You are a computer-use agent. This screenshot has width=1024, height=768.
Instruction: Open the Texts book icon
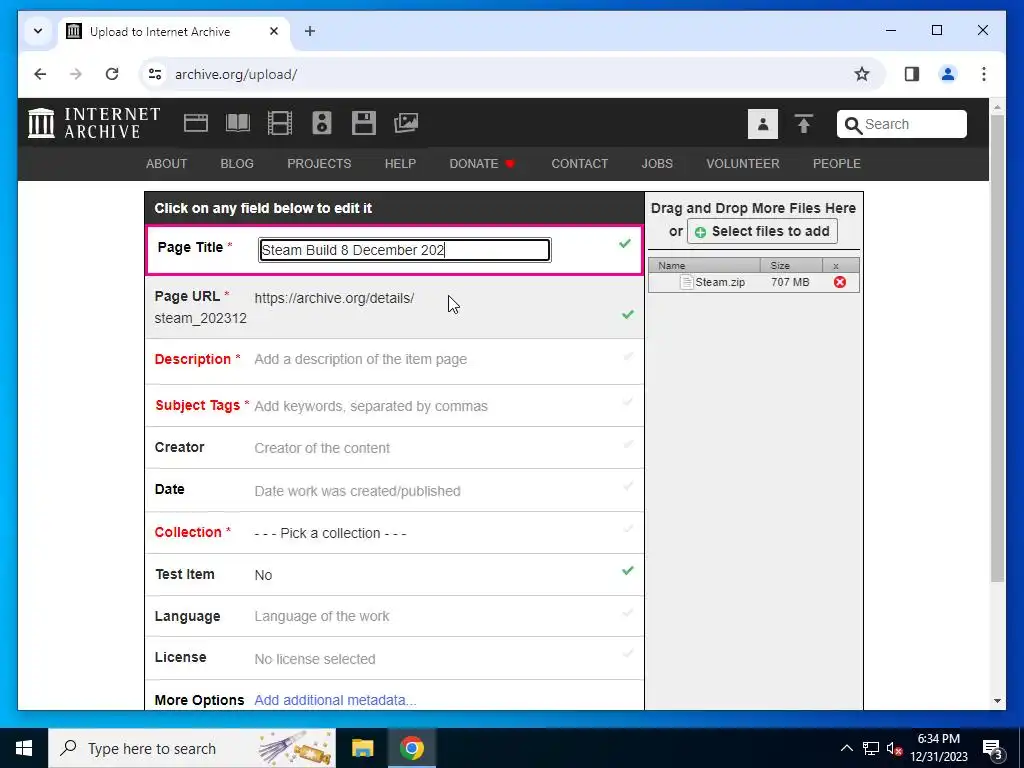tap(238, 123)
